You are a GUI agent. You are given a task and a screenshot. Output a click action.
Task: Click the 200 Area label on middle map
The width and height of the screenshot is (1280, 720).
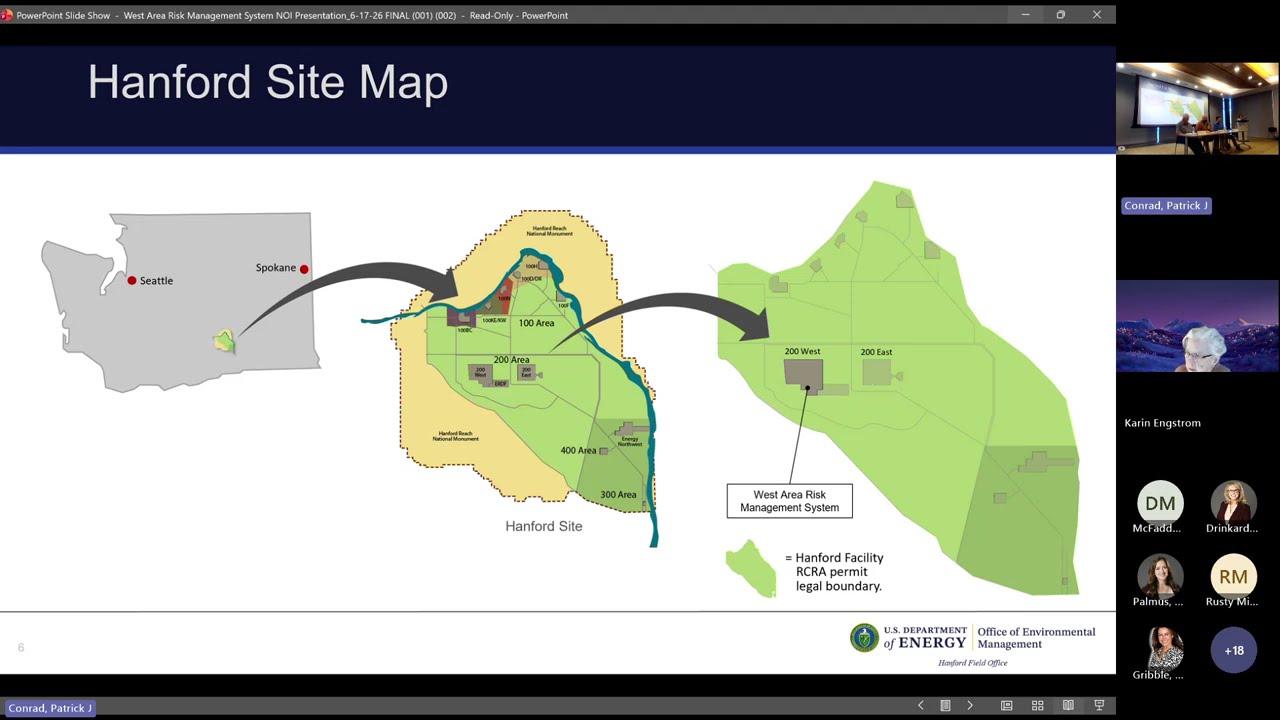[511, 360]
